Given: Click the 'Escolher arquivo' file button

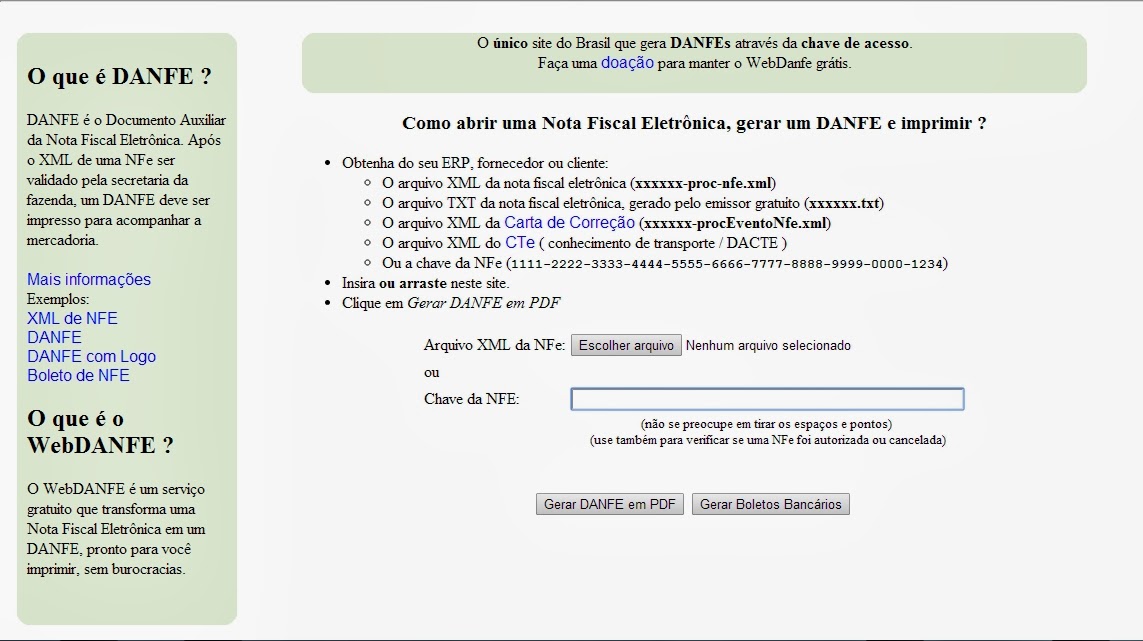Looking at the screenshot, I should point(626,345).
